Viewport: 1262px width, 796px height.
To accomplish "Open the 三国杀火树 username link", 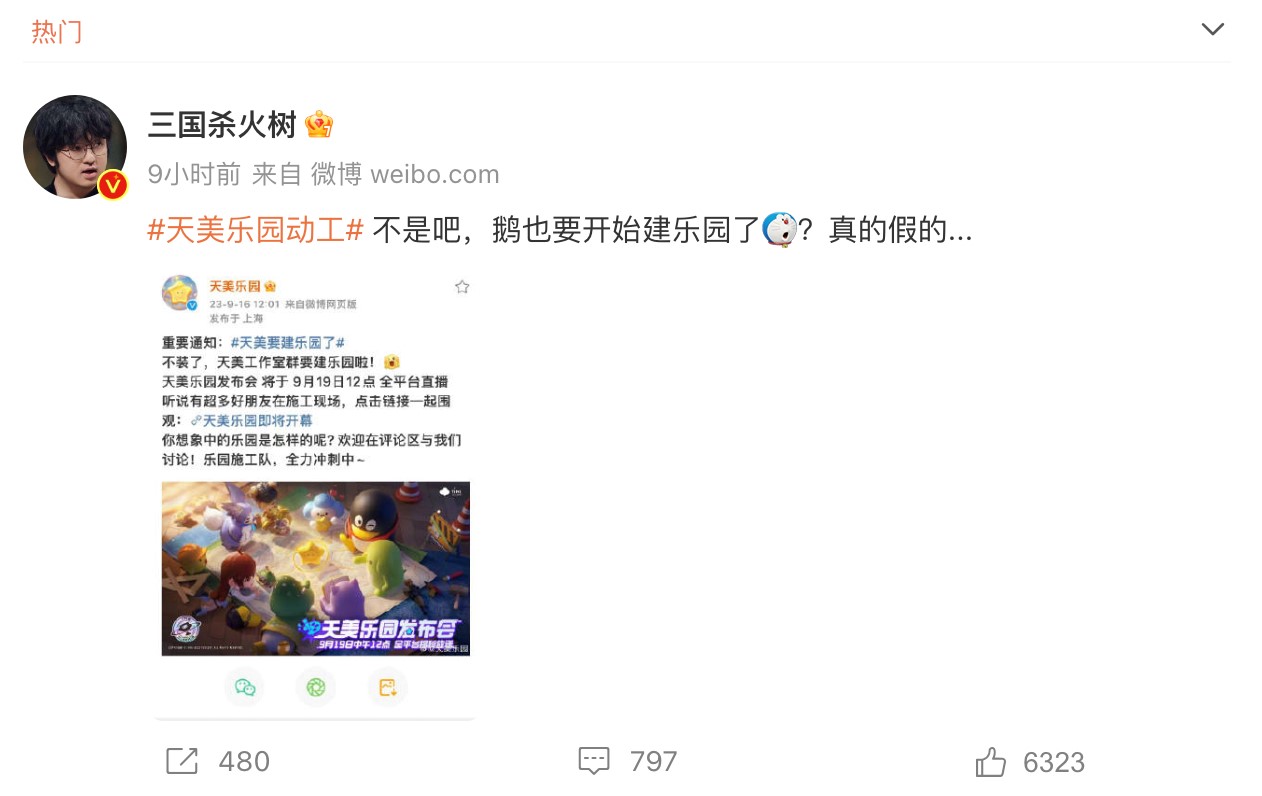I will tap(222, 125).
